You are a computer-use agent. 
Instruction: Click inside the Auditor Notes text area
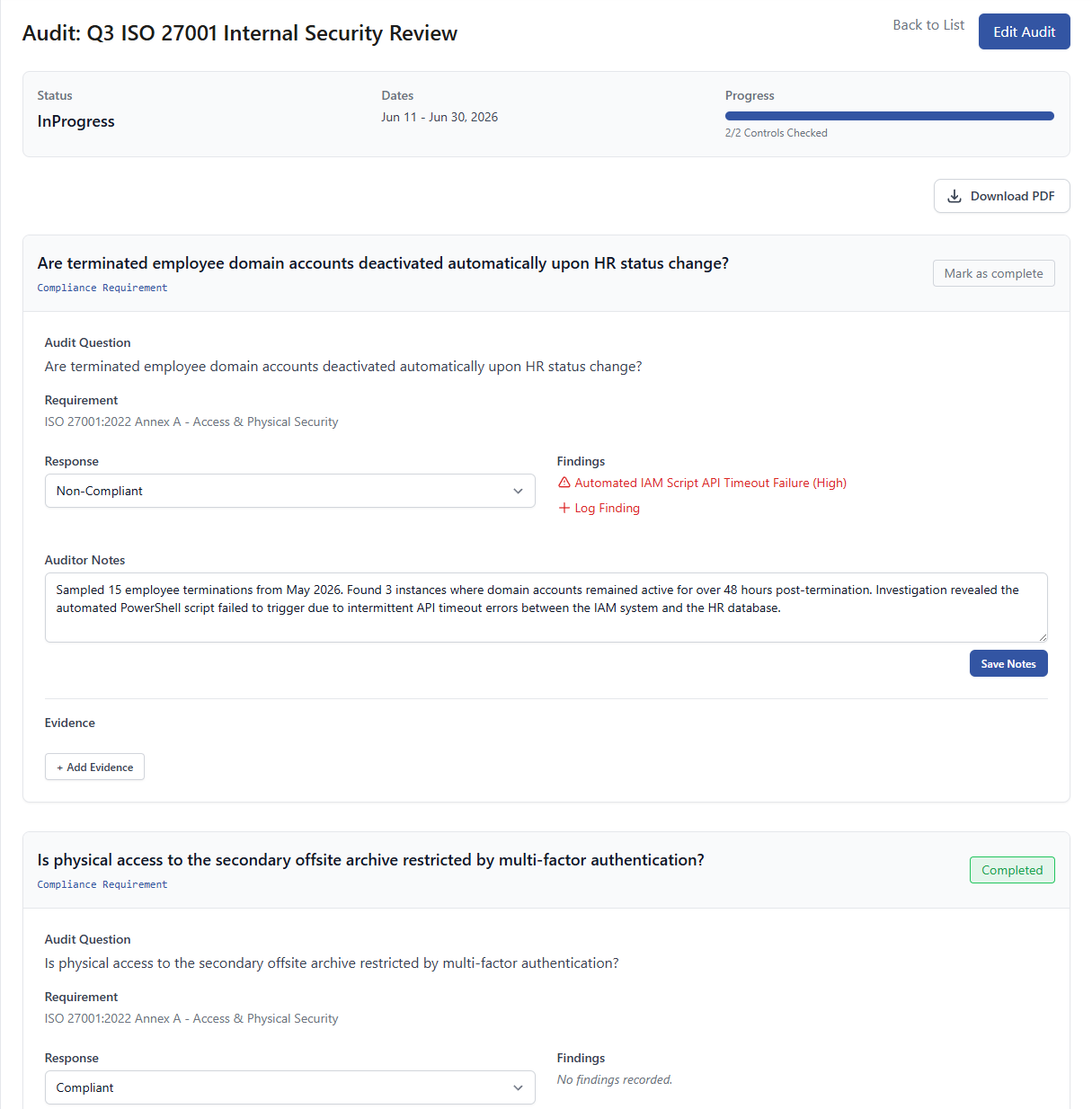pos(546,608)
